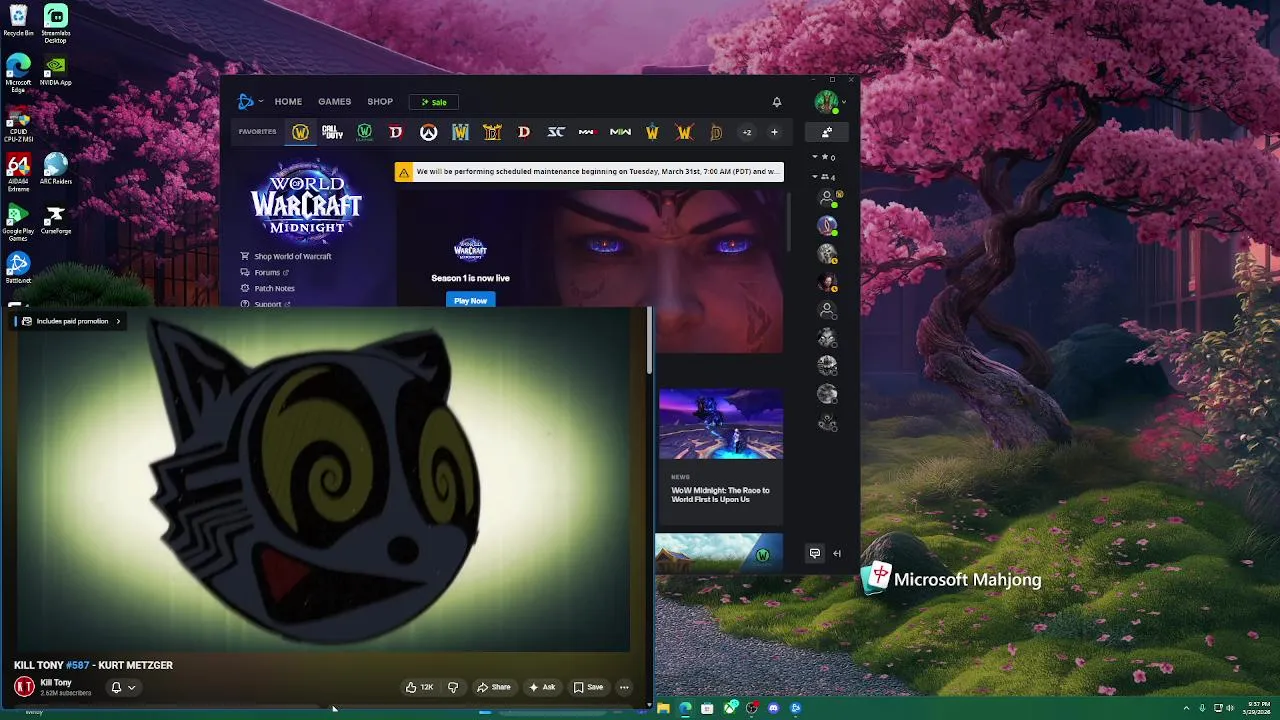
Task: Open the Sale section
Action: (x=434, y=102)
